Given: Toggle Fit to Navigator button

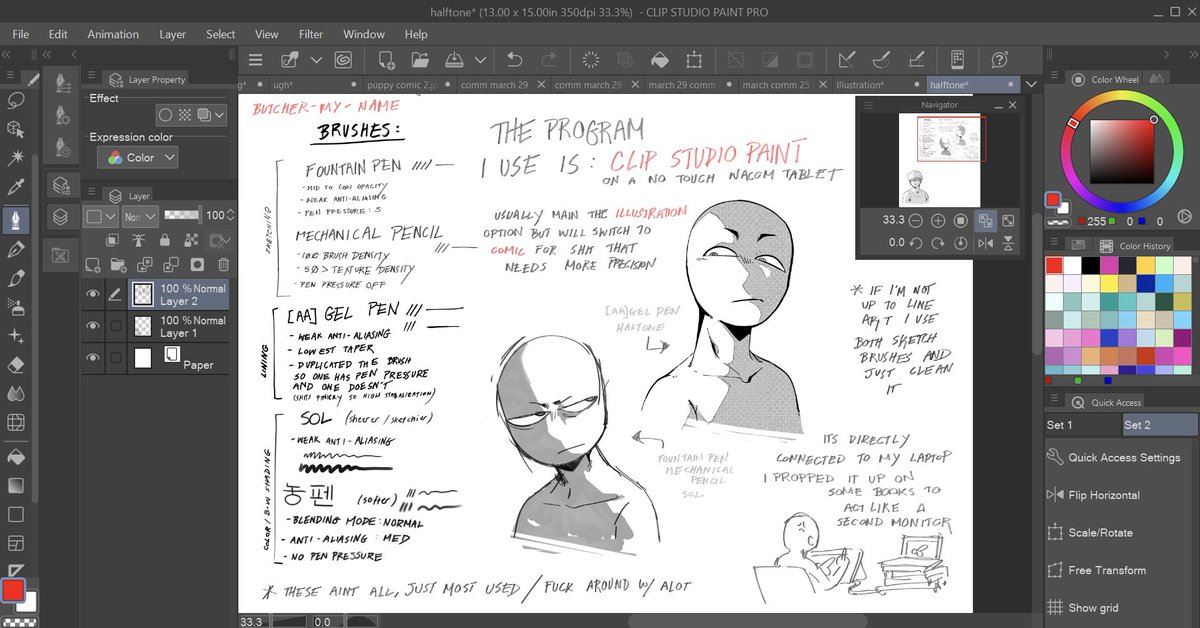Looking at the screenshot, I should click(985, 220).
